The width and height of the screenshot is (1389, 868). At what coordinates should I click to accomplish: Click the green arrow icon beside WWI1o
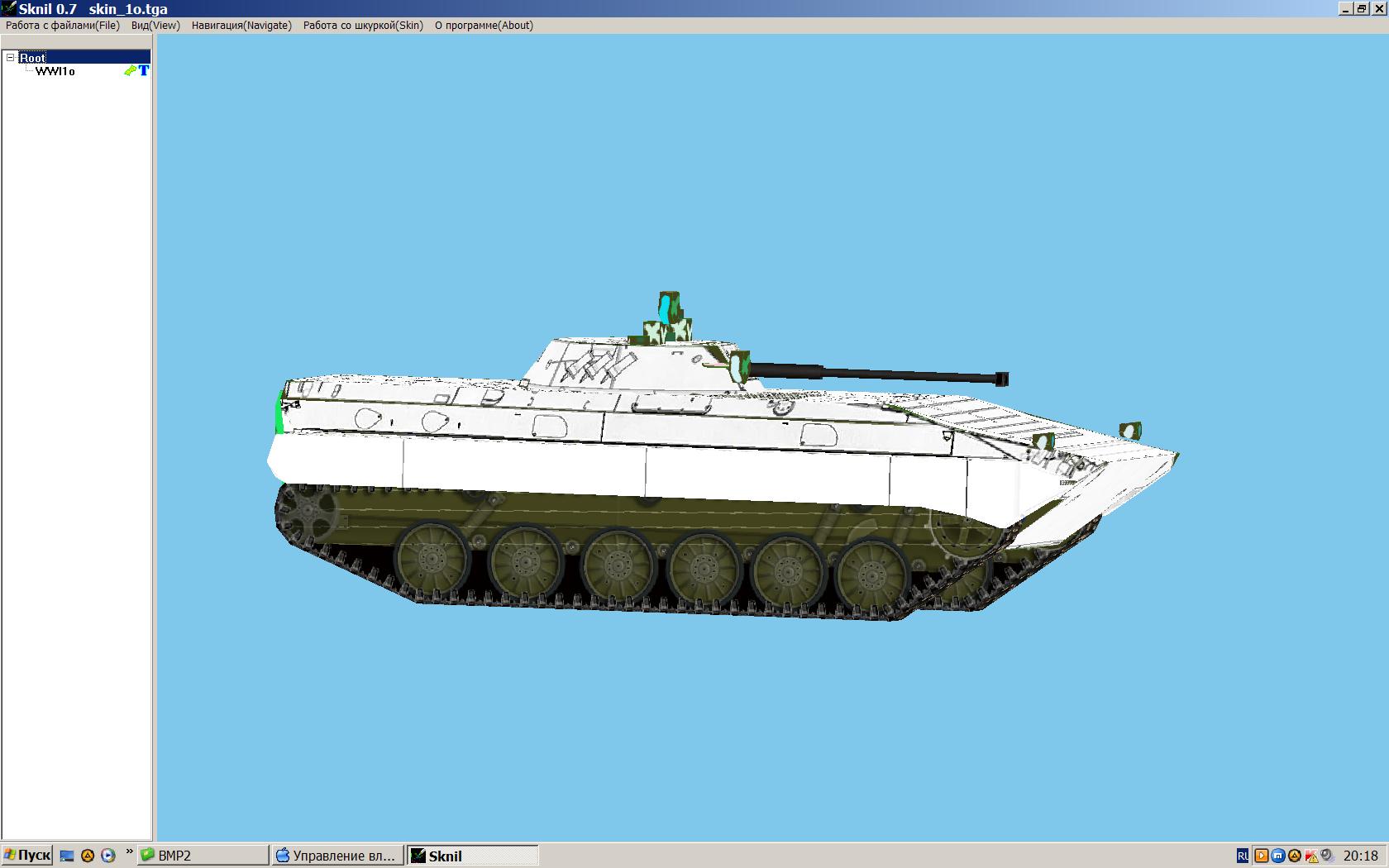click(130, 71)
